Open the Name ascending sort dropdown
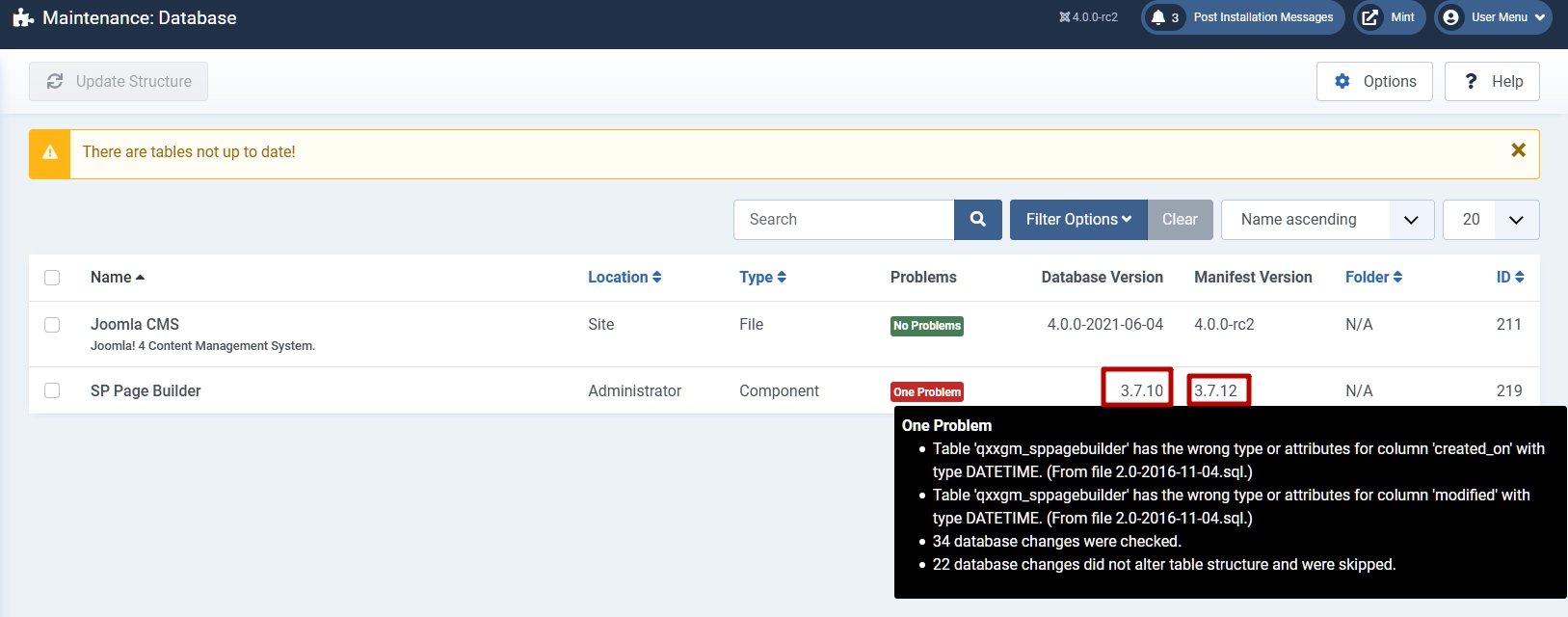Viewport: 1568px width, 617px height. coord(1326,220)
